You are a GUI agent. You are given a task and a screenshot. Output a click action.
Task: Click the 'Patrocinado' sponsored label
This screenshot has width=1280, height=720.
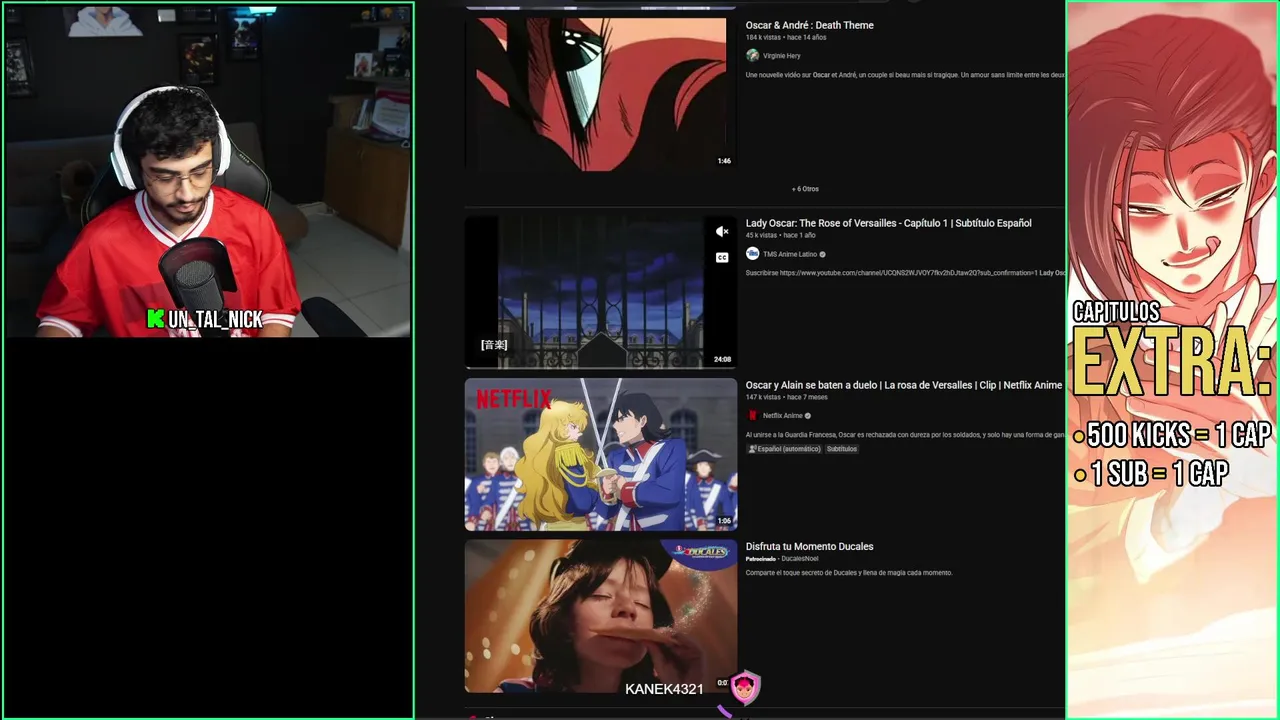click(761, 559)
